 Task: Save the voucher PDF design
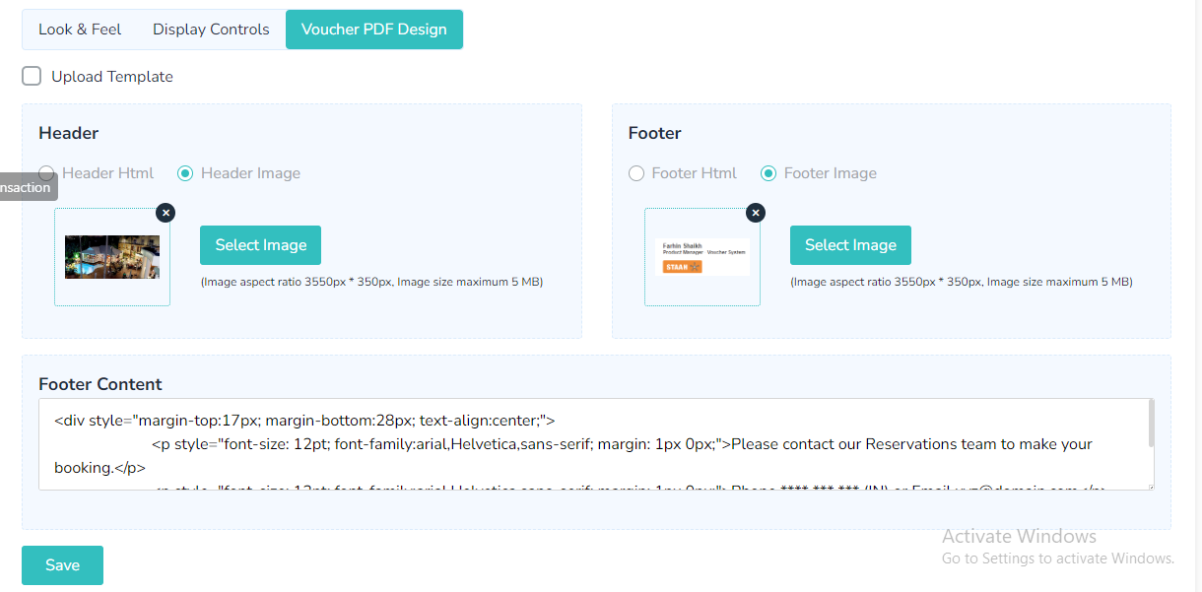[x=62, y=565]
